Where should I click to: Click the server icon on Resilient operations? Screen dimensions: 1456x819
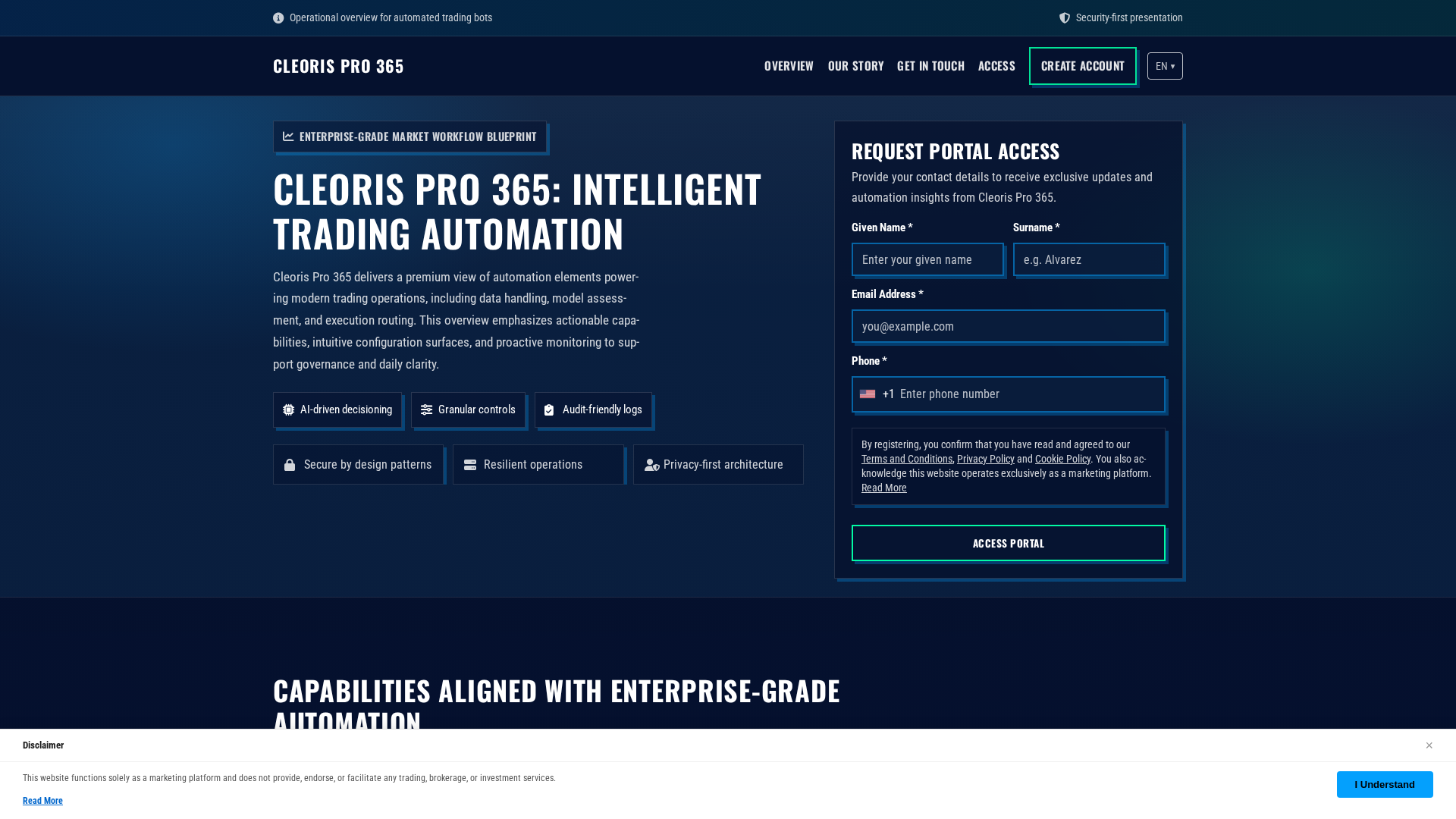point(470,465)
